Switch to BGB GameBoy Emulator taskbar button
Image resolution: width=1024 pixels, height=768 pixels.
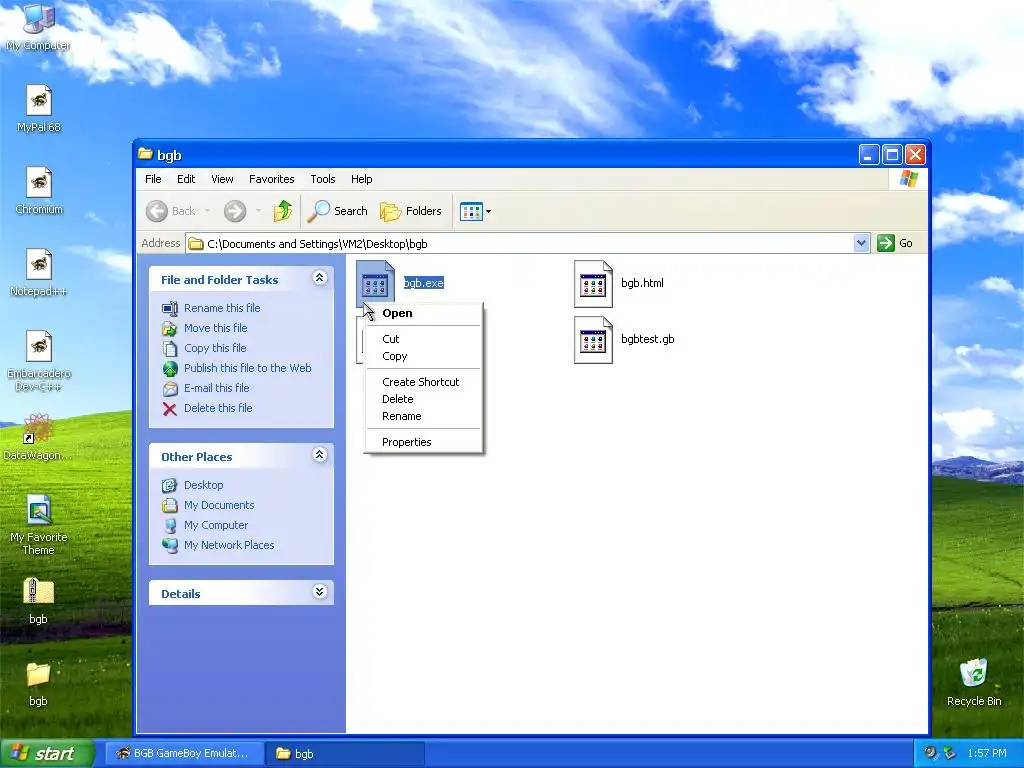(x=184, y=754)
